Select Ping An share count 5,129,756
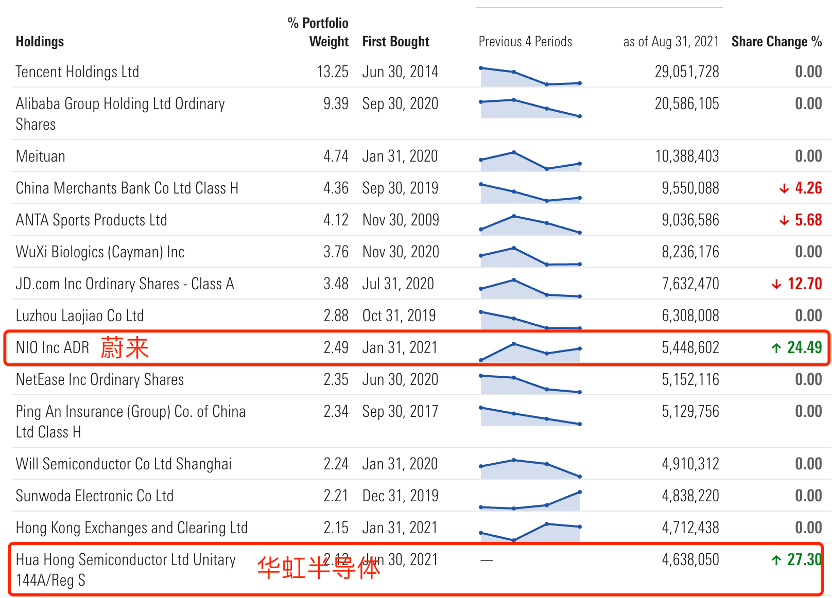Screen dimensions: 832x598 pyautogui.click(x=690, y=411)
